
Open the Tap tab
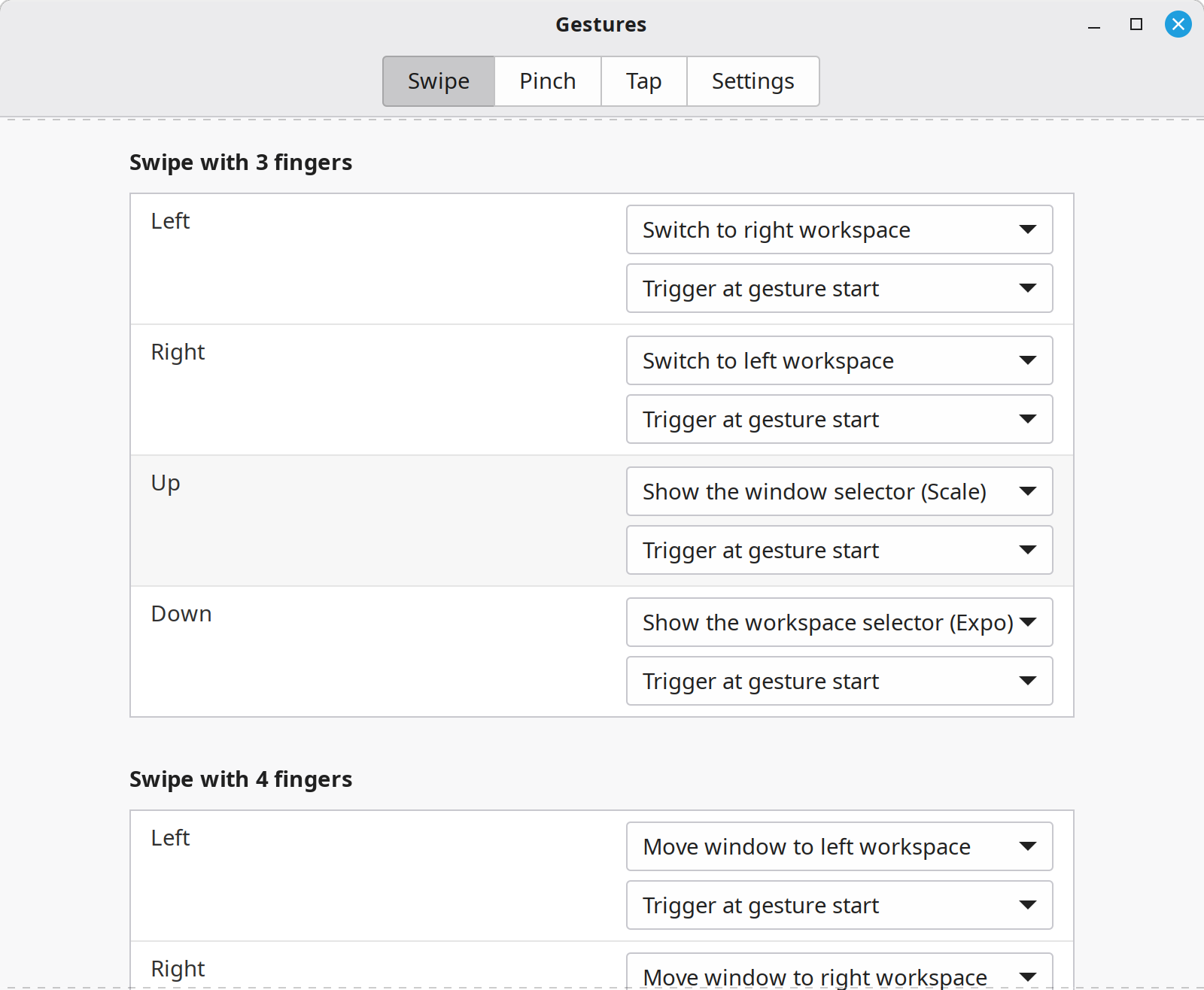[x=644, y=81]
